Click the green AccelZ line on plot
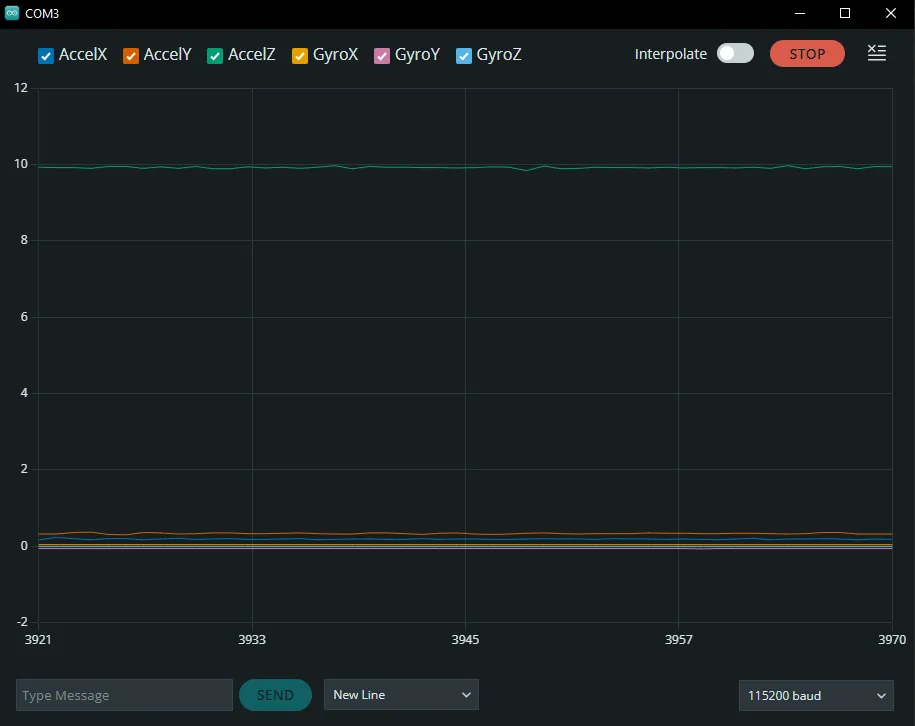Image resolution: width=915 pixels, height=726 pixels. click(x=400, y=167)
